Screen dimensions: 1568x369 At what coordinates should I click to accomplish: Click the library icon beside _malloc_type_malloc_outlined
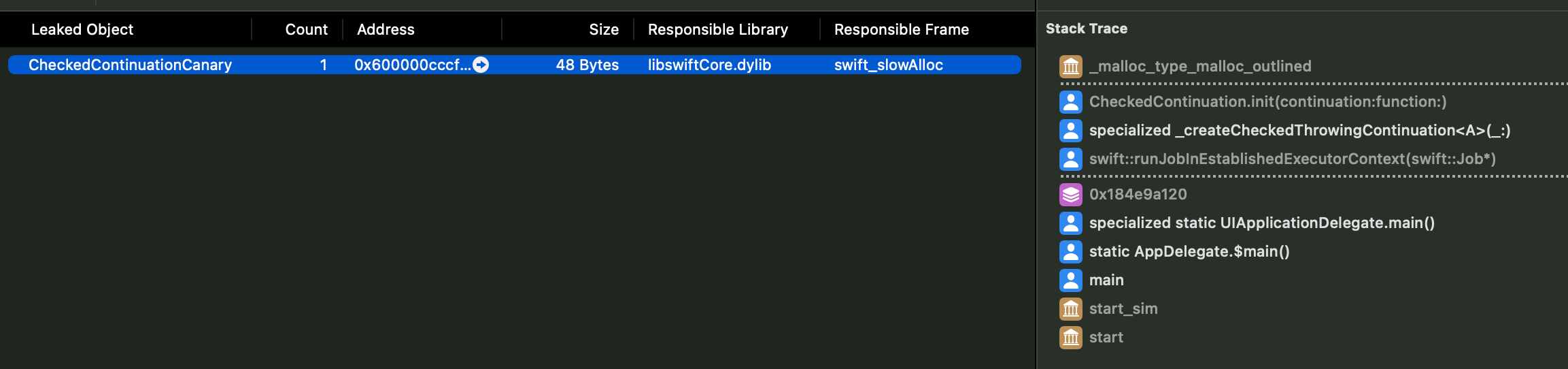(1071, 66)
